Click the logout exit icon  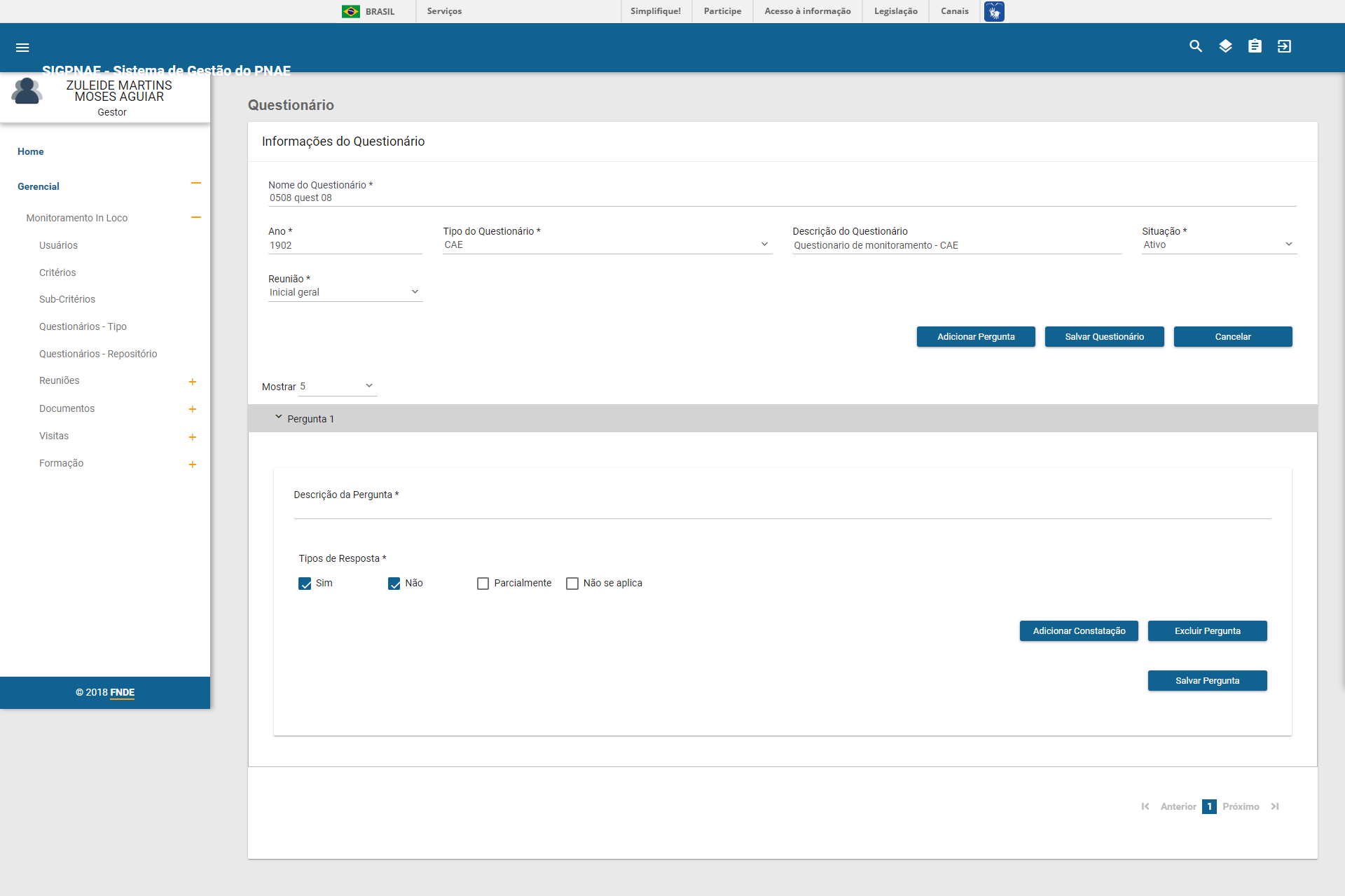pos(1284,46)
